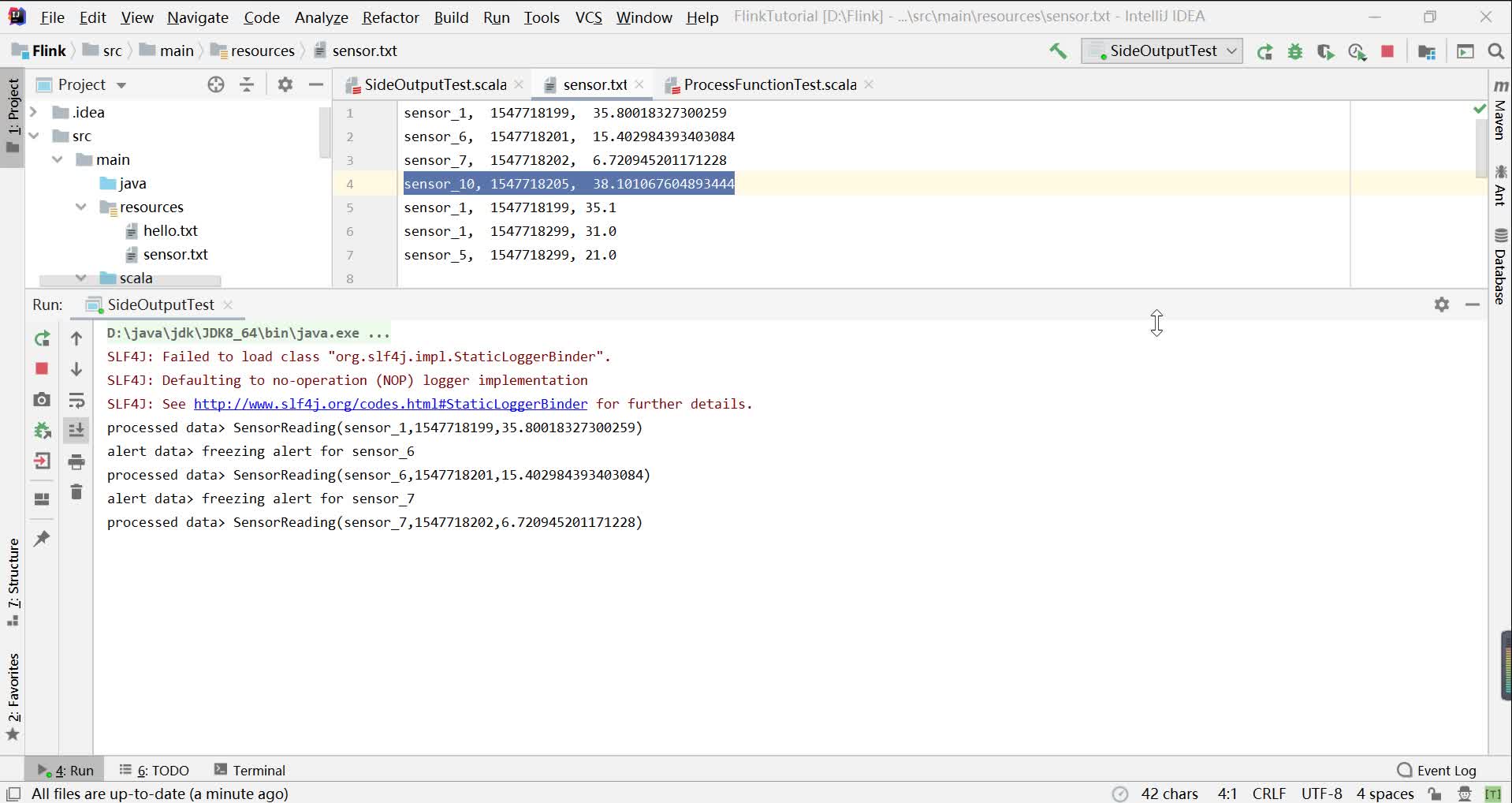Close the sensor.txt editor tab
1512x803 pixels.
(639, 84)
